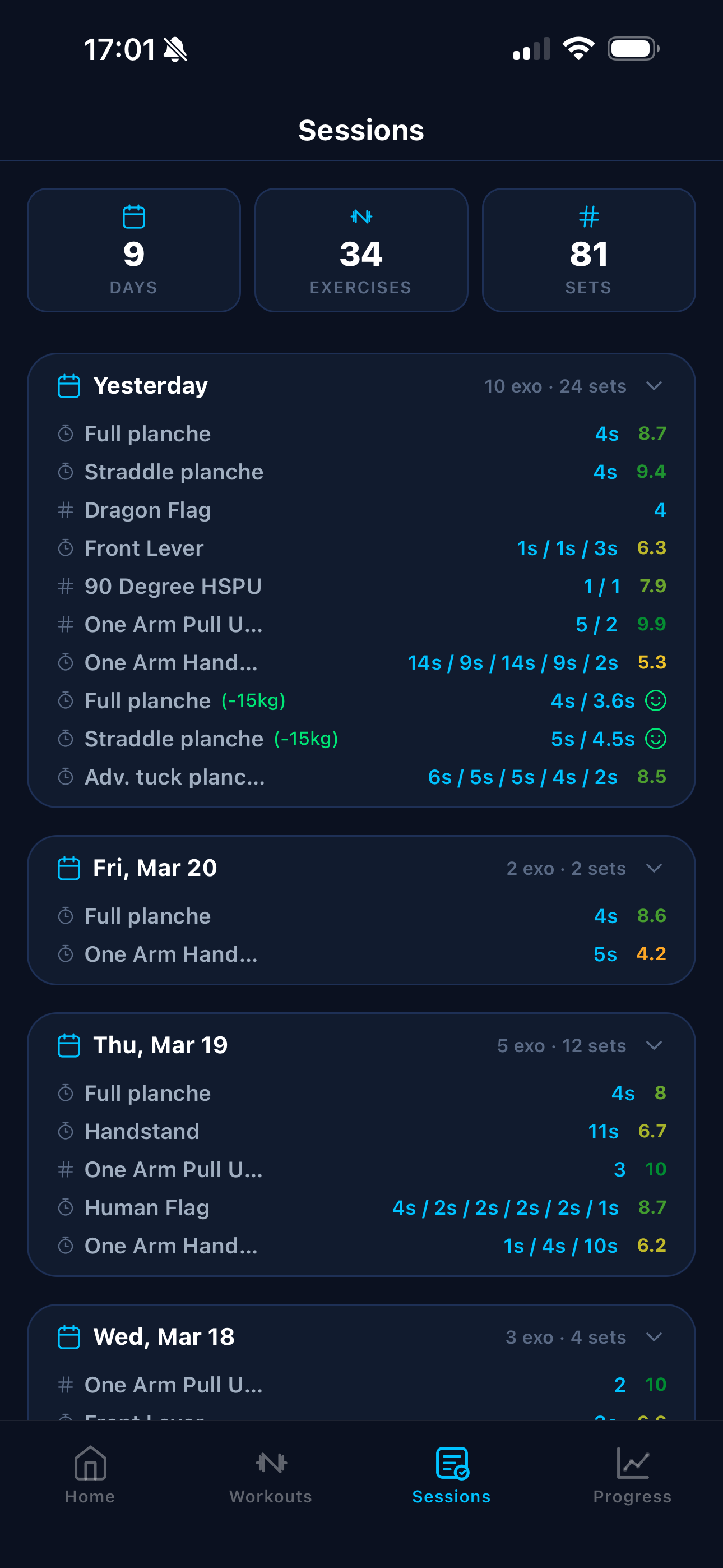This screenshot has height=1568, width=723.
Task: Tap the timer icon beside Human Flag
Action: pyautogui.click(x=66, y=1207)
